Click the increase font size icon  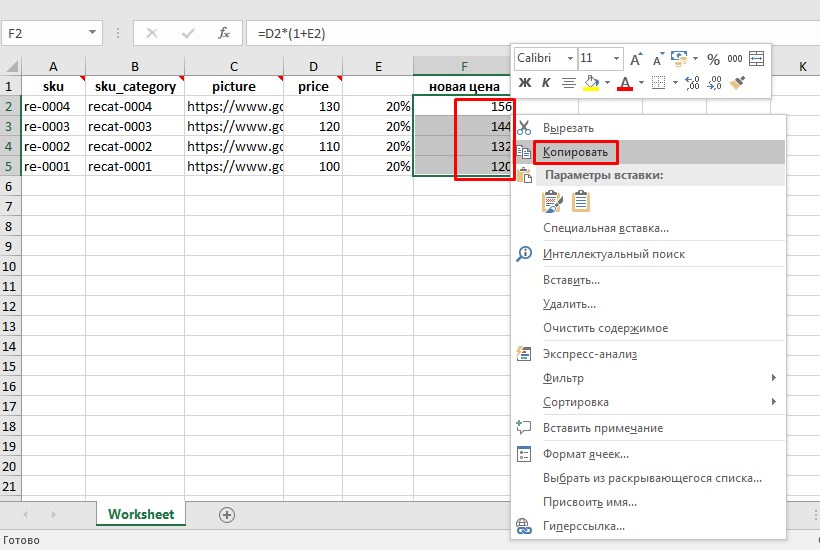click(x=636, y=59)
